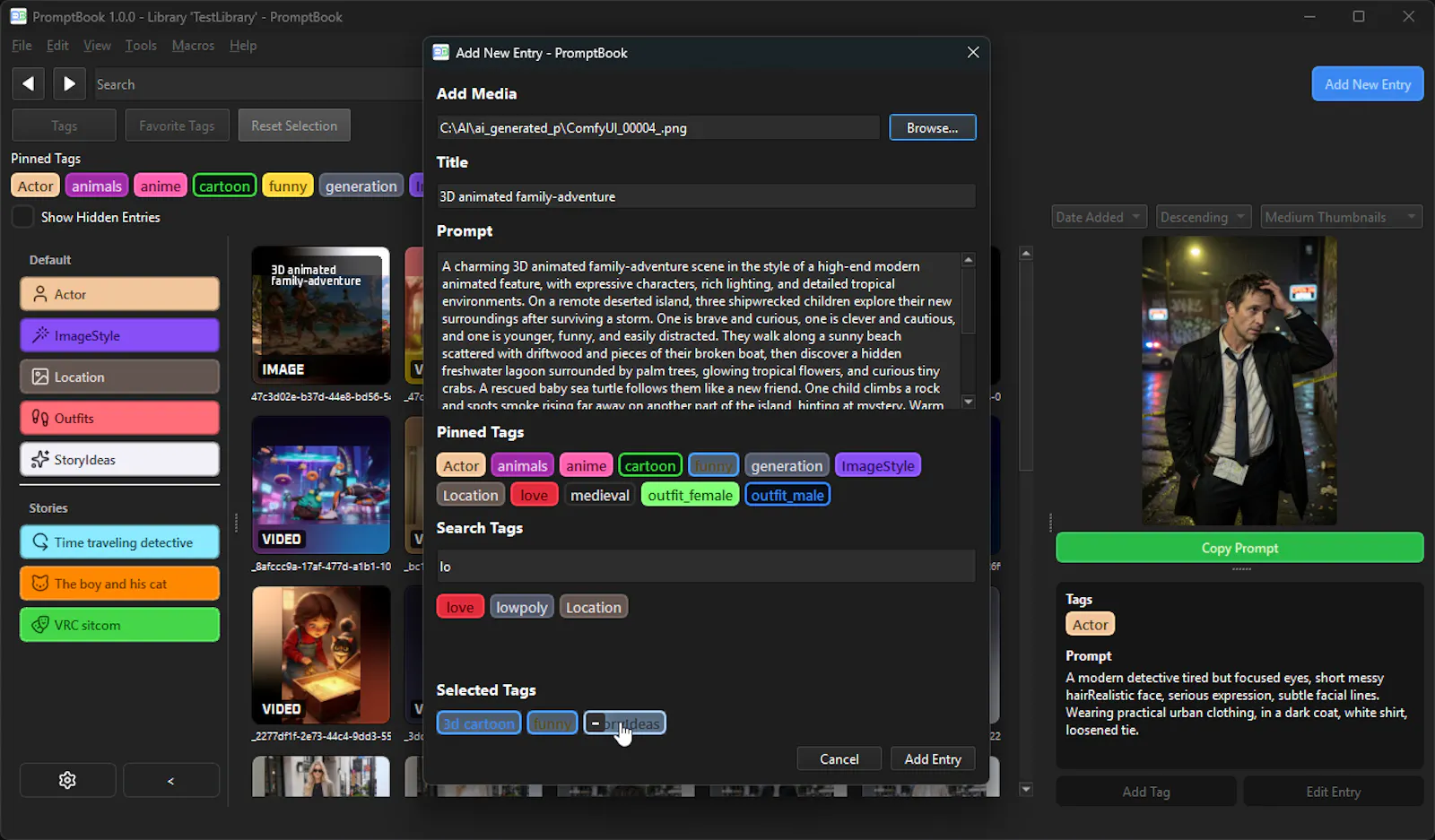Click the funny pinned tag in main window

click(x=287, y=186)
